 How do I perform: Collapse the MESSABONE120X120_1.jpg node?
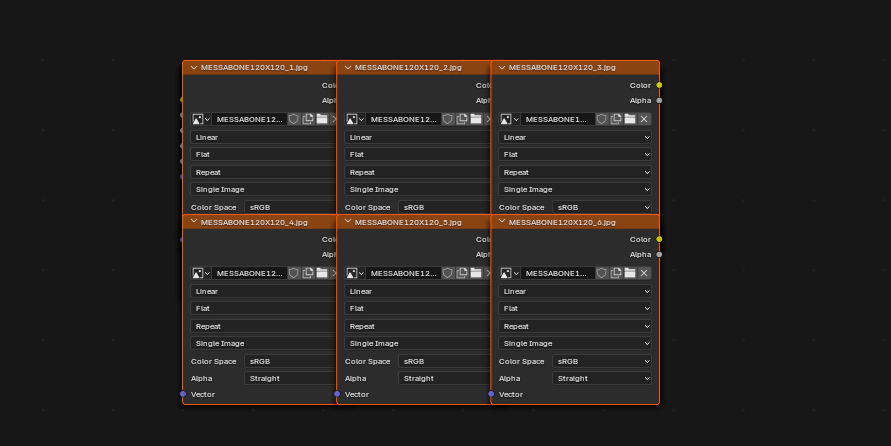click(194, 68)
